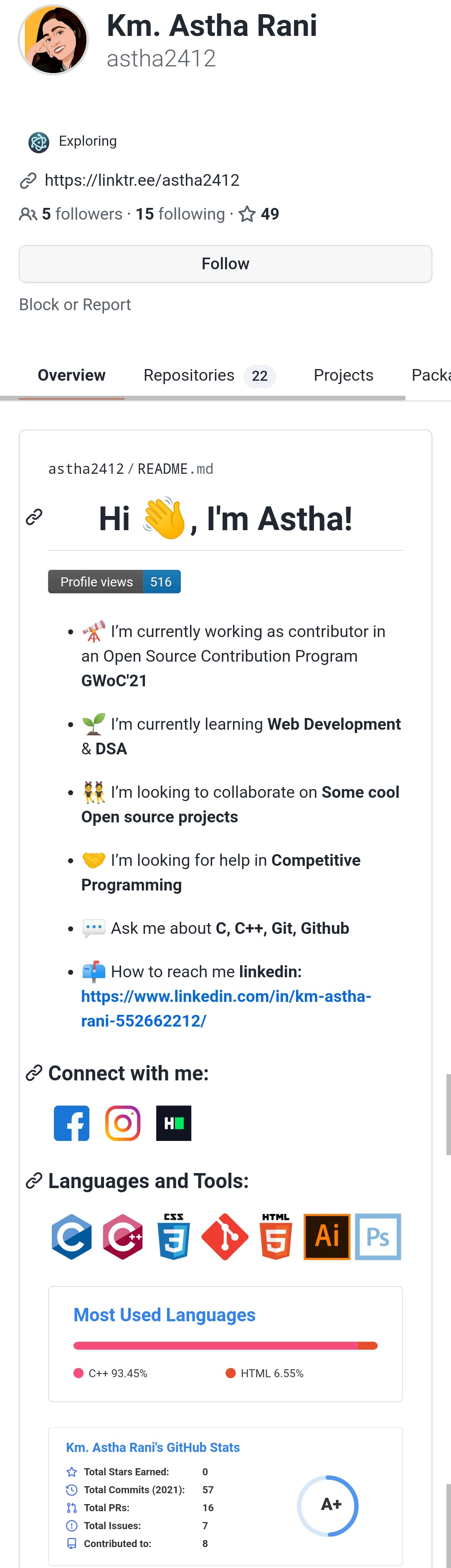Image resolution: width=451 pixels, height=1568 pixels.
Task: View the avatar profile picture
Action: [x=53, y=40]
